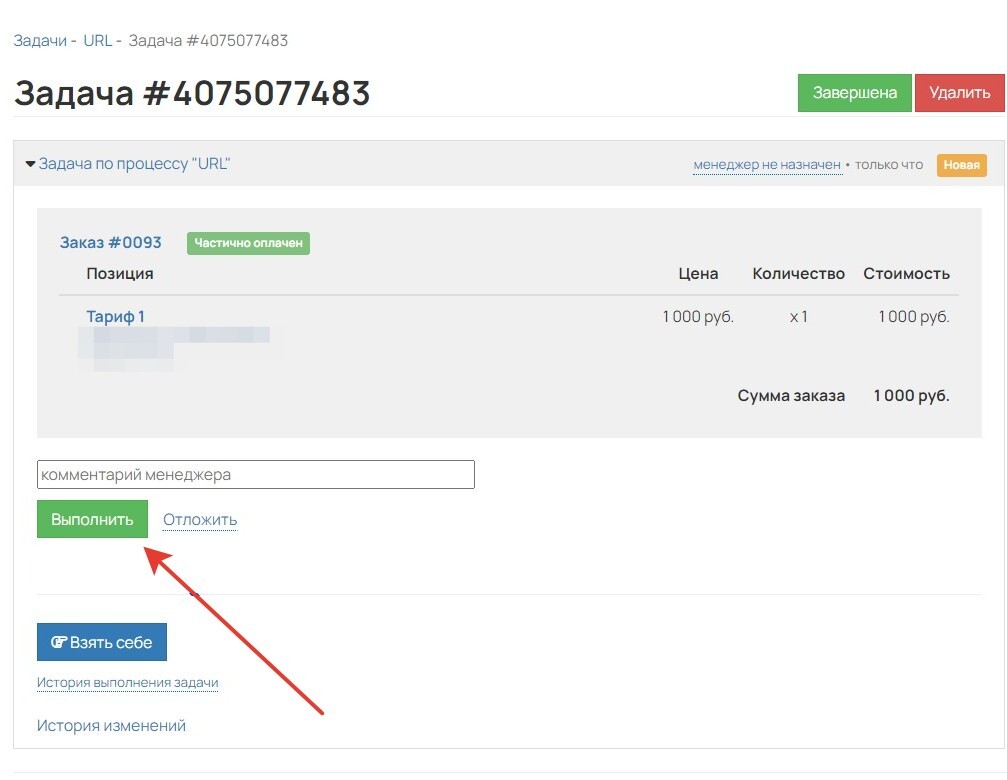Open the Задачи breadcrumb link
Image resolution: width=1007 pixels, height=780 pixels.
(39, 41)
